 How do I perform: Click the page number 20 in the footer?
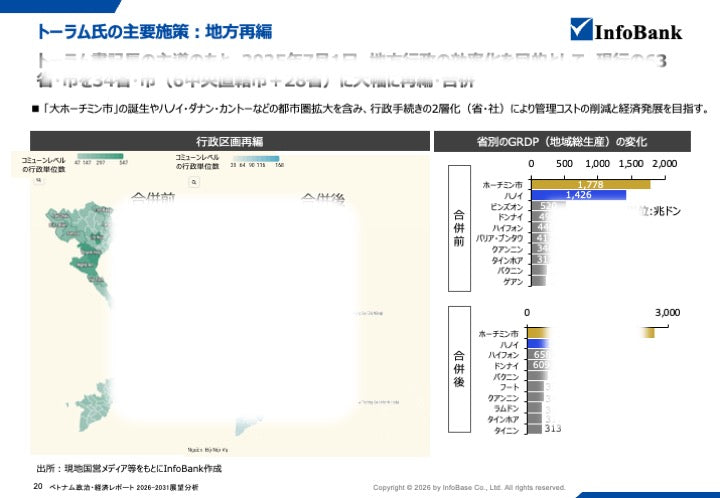pyautogui.click(x=38, y=486)
